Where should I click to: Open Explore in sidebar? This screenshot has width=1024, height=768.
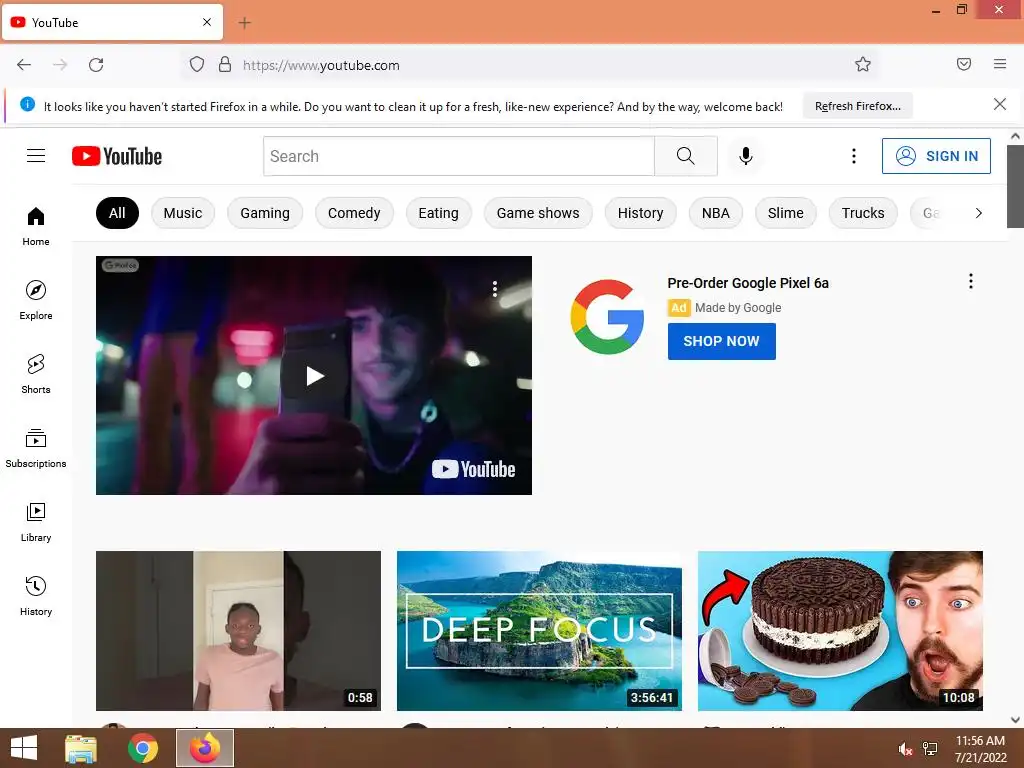click(36, 300)
